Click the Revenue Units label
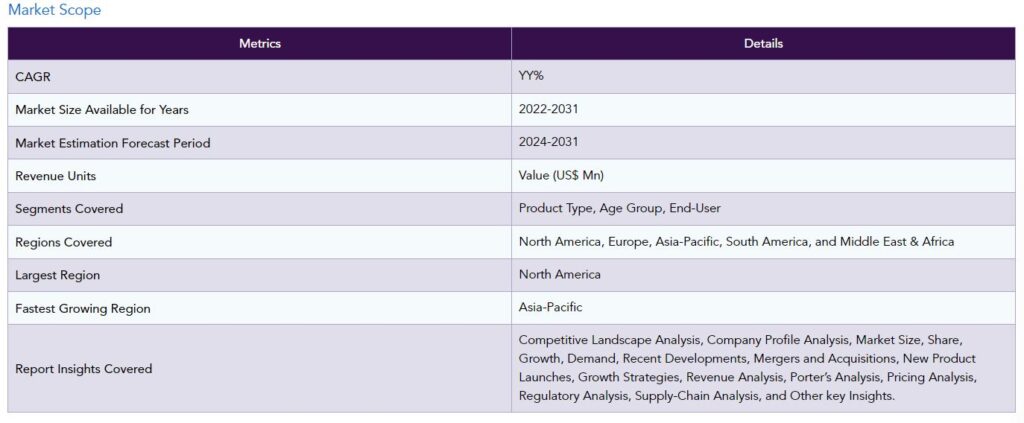Image resolution: width=1024 pixels, height=423 pixels. (x=56, y=176)
